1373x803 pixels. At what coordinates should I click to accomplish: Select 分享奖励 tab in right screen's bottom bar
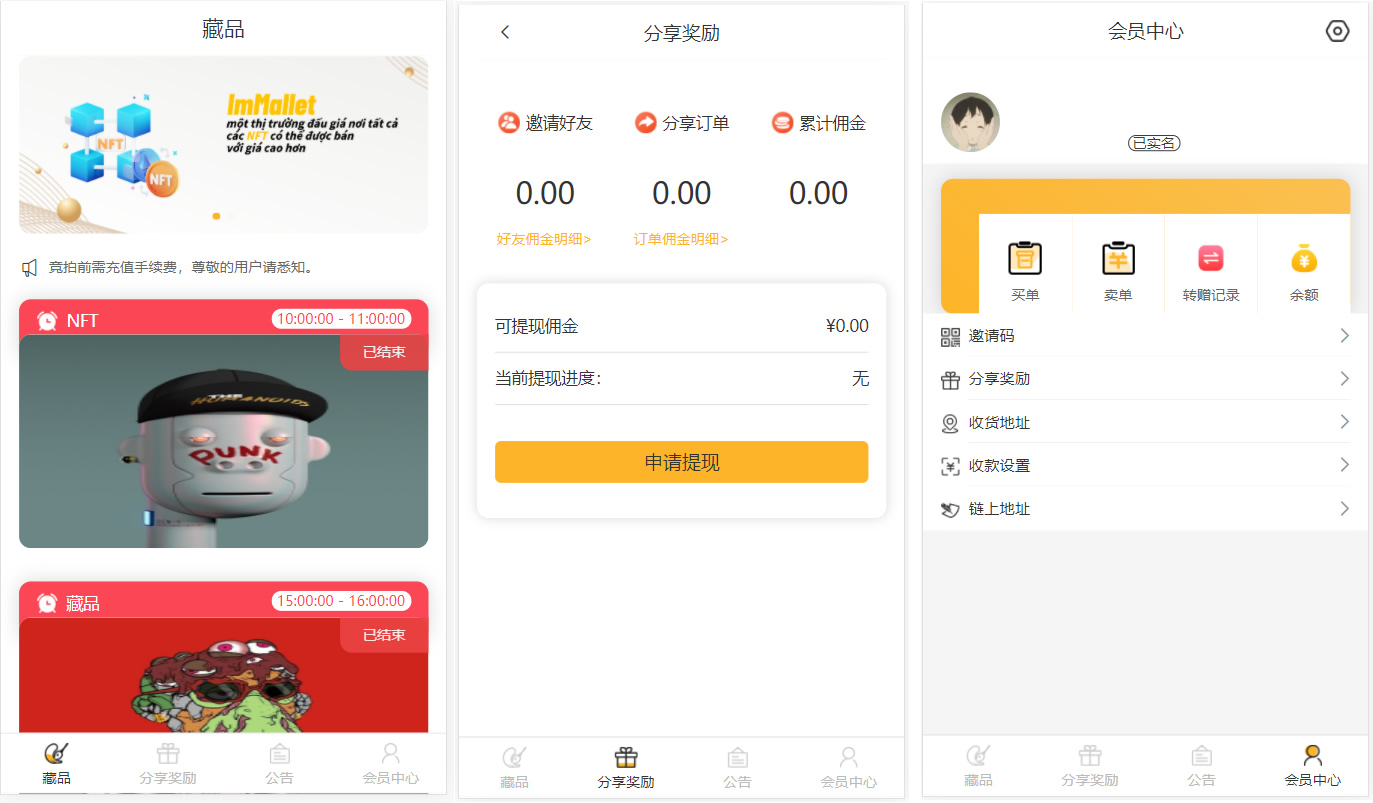coord(1089,765)
